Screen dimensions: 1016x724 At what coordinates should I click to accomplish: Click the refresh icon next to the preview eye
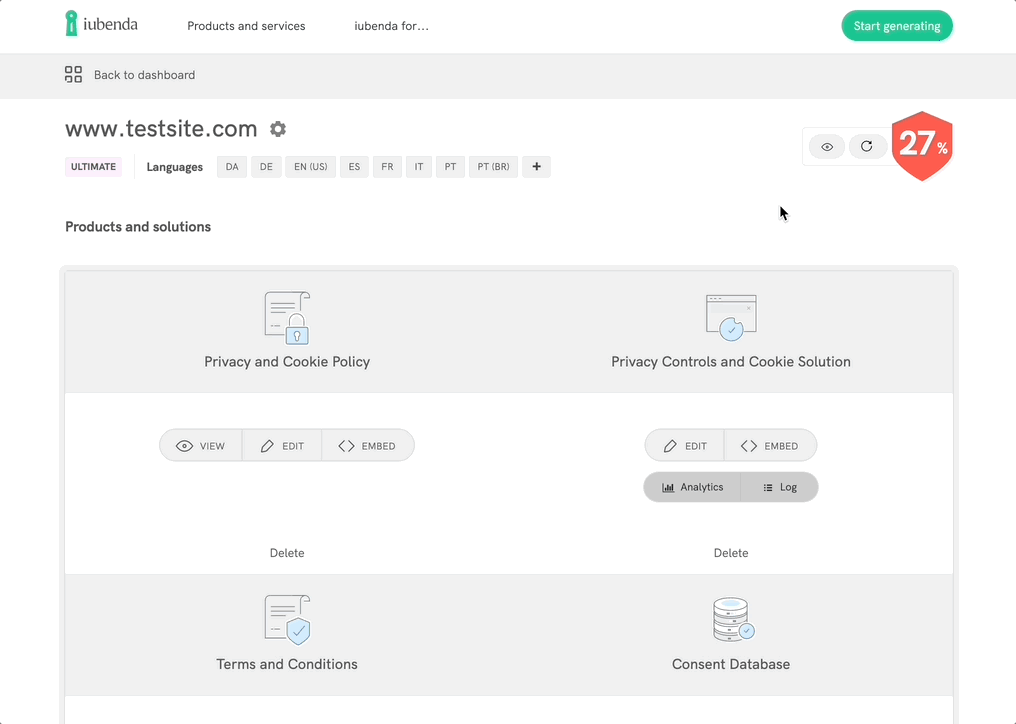[x=867, y=146]
